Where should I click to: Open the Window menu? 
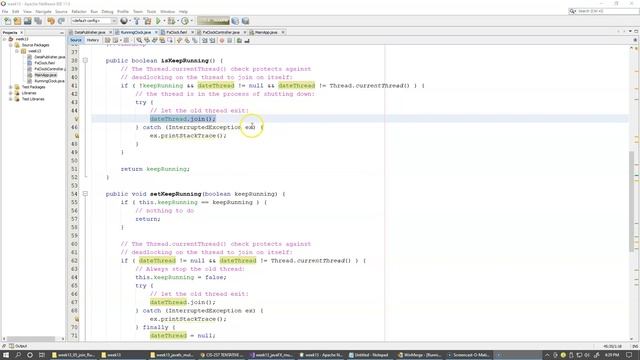pyautogui.click(x=167, y=11)
